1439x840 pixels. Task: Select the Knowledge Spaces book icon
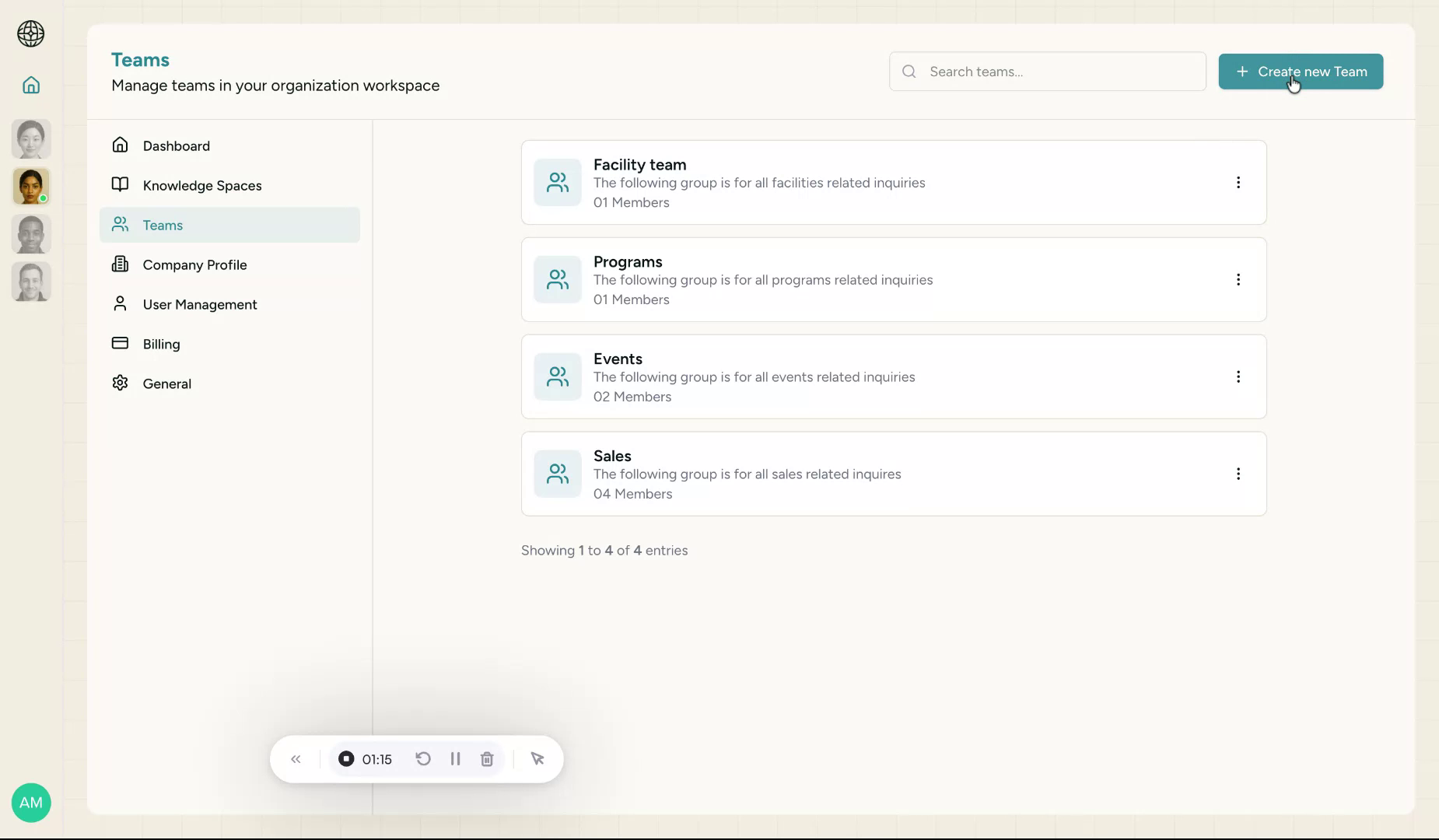(x=121, y=185)
